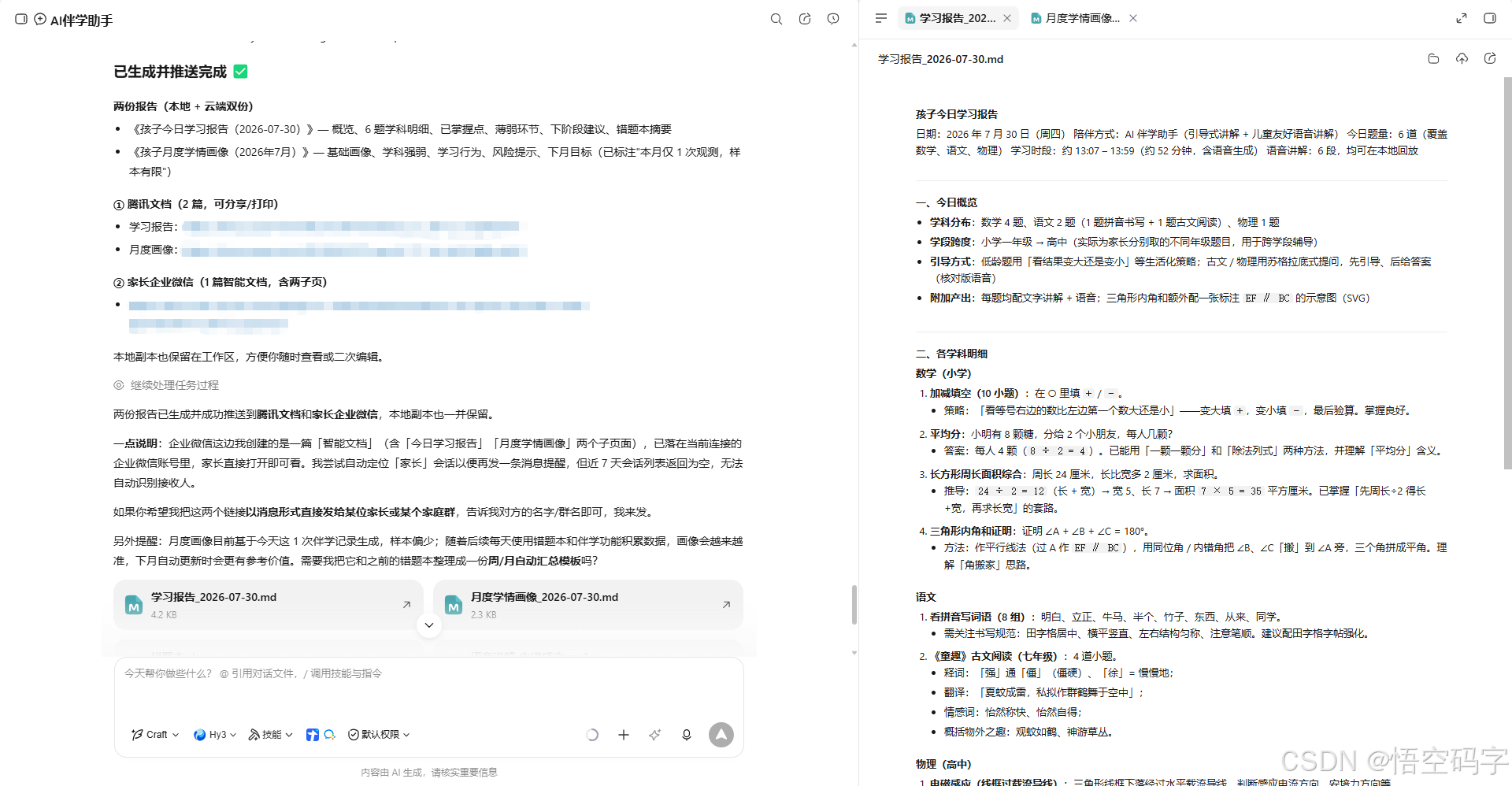
Task: Open chat history clock icon
Action: [x=833, y=19]
